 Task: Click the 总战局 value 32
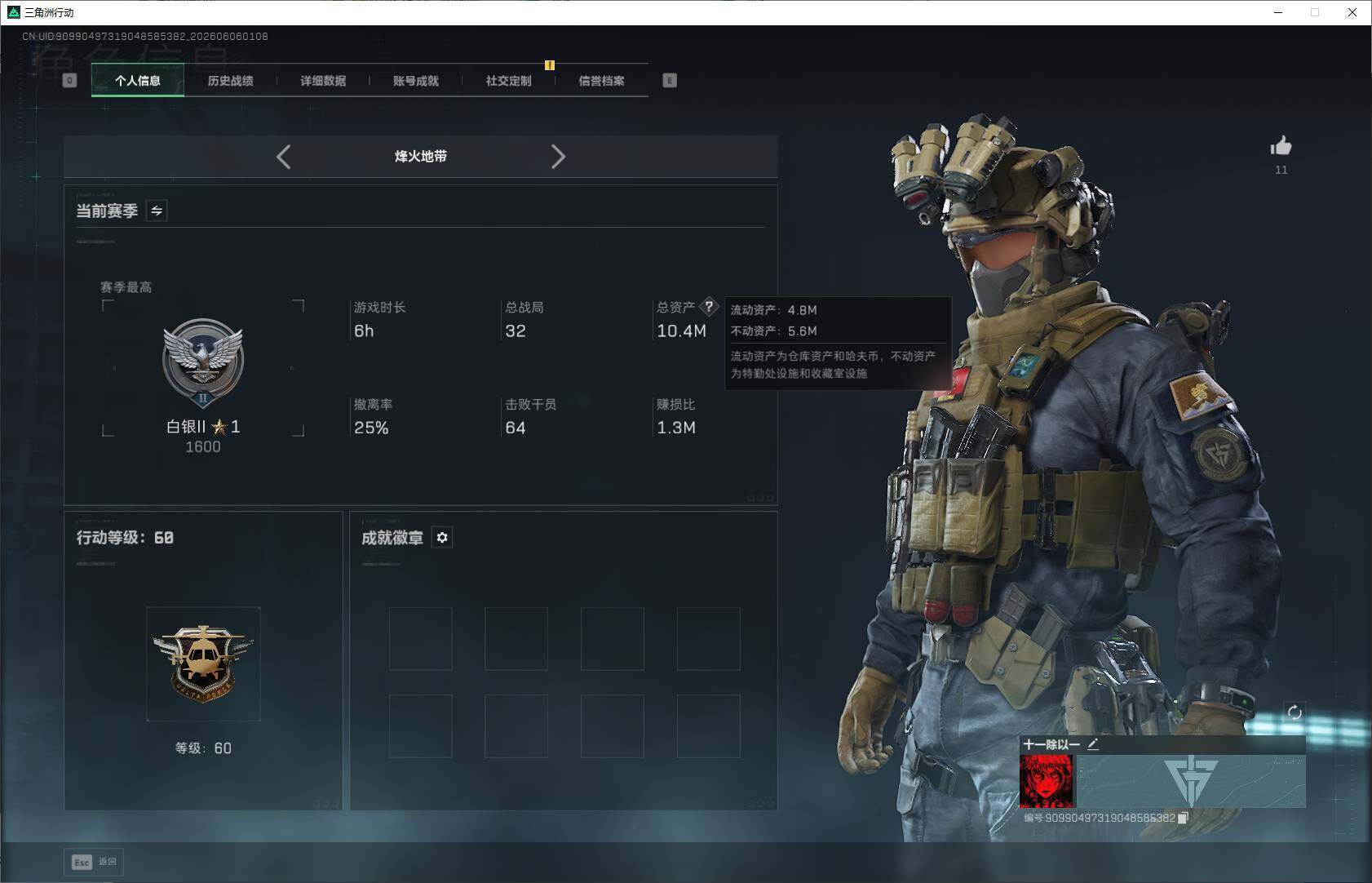click(516, 331)
